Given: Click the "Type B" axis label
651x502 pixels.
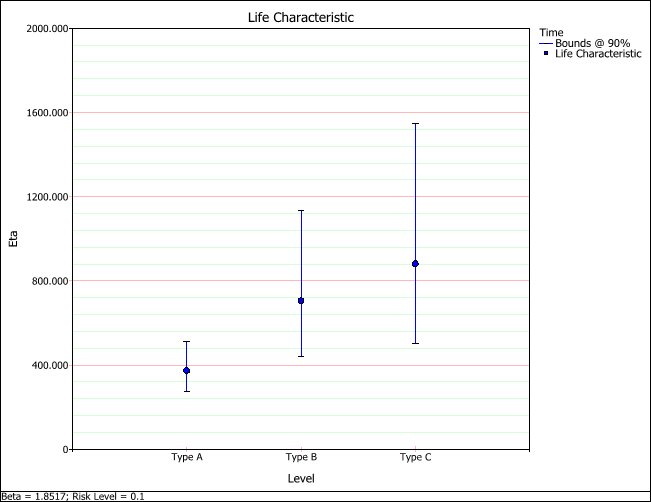Looking at the screenshot, I should [x=301, y=458].
